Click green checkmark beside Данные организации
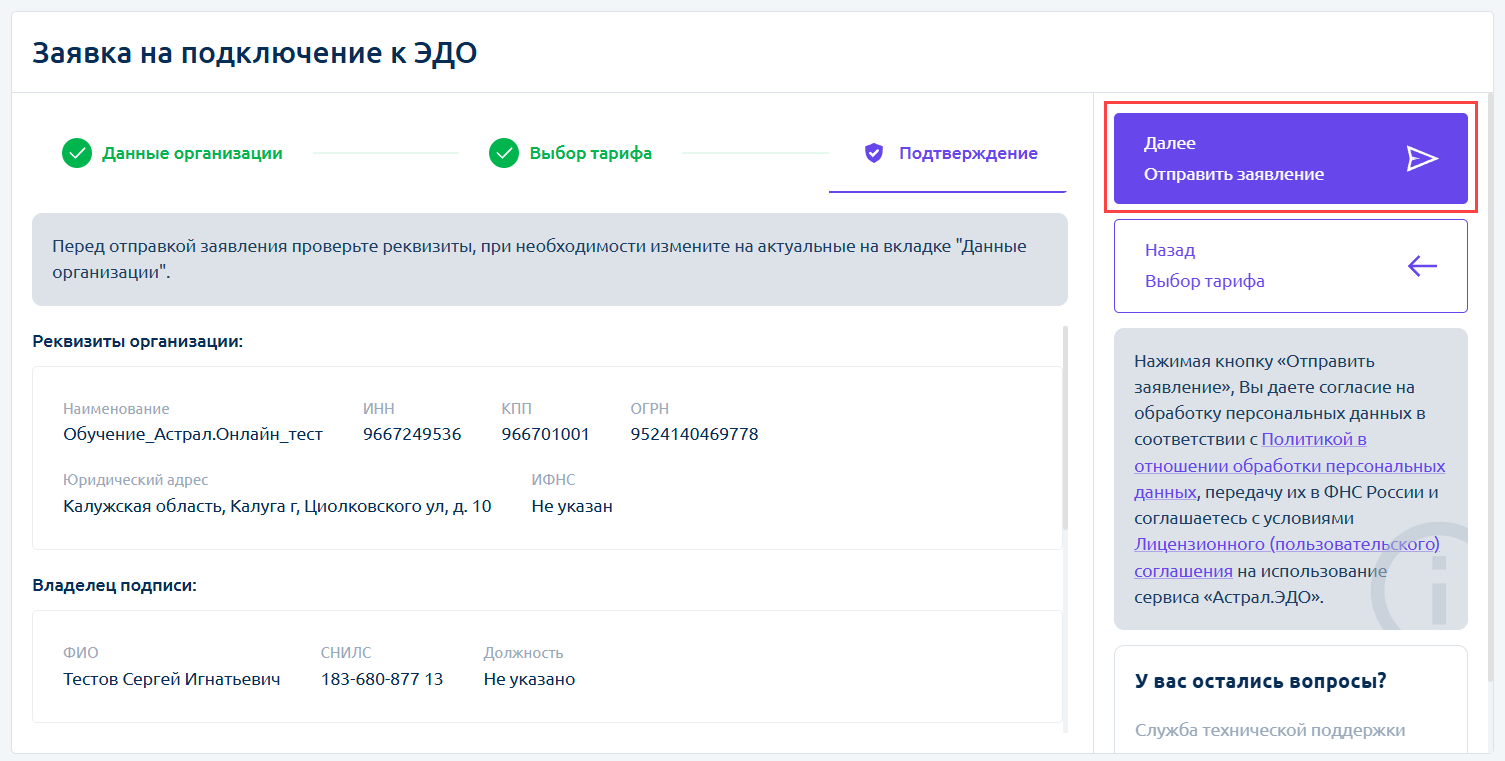The width and height of the screenshot is (1505, 761). point(77,154)
